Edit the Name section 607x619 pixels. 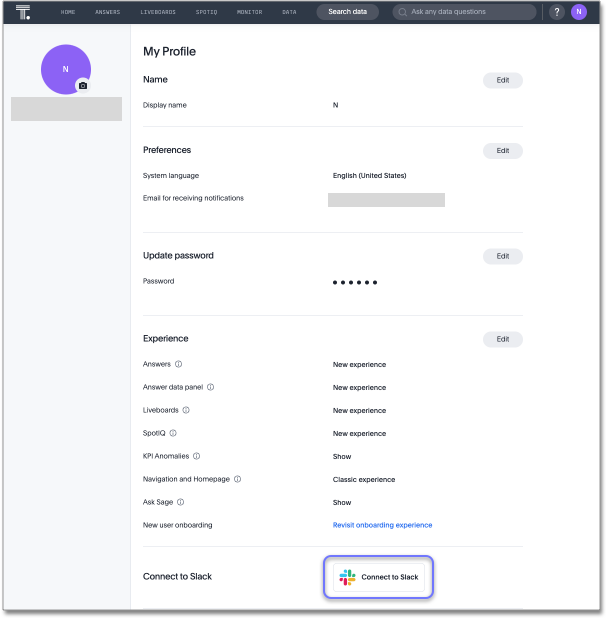pyautogui.click(x=502, y=80)
